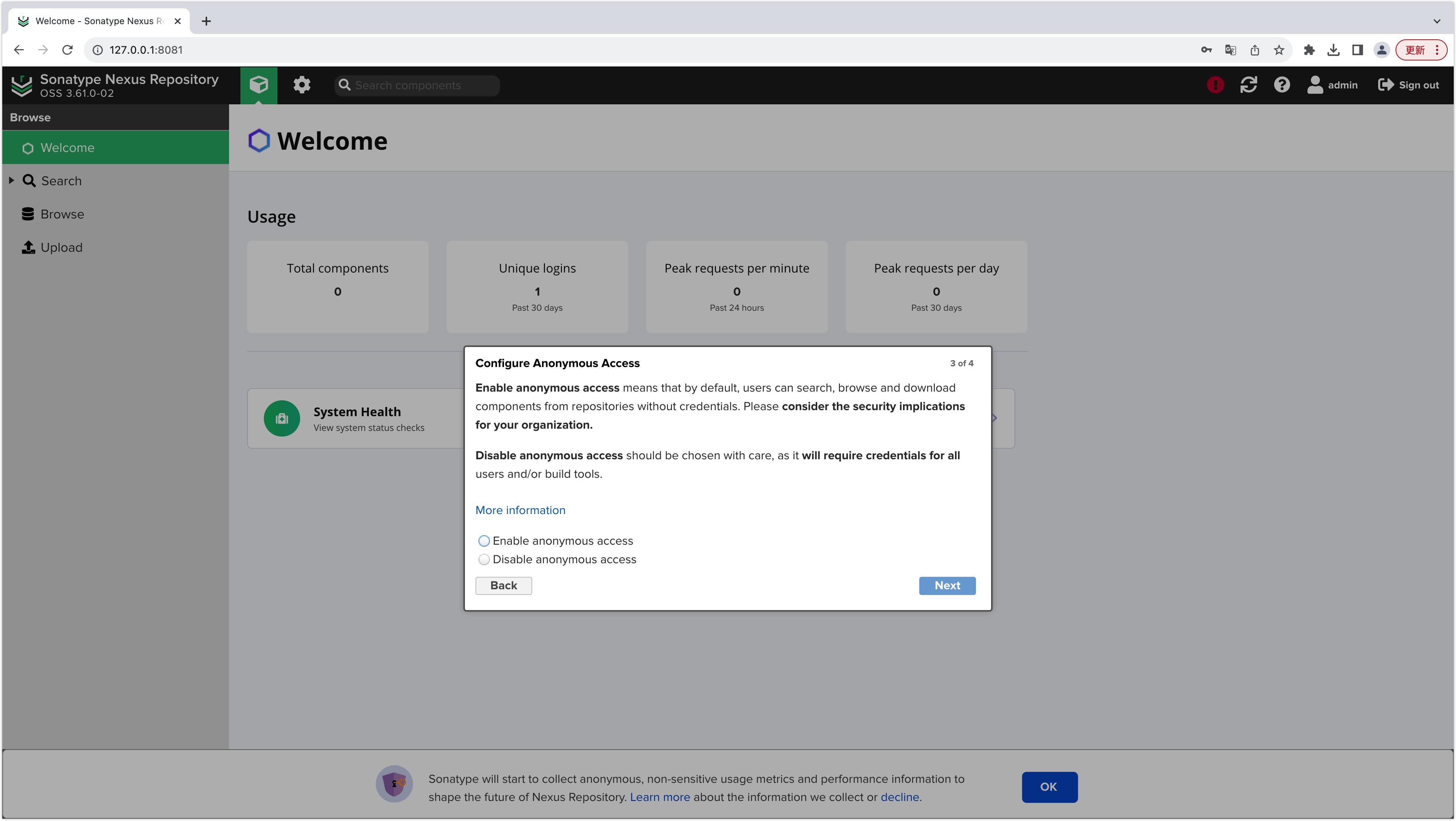Click the Next button in wizard
This screenshot has height=821, width=1456.
947,586
